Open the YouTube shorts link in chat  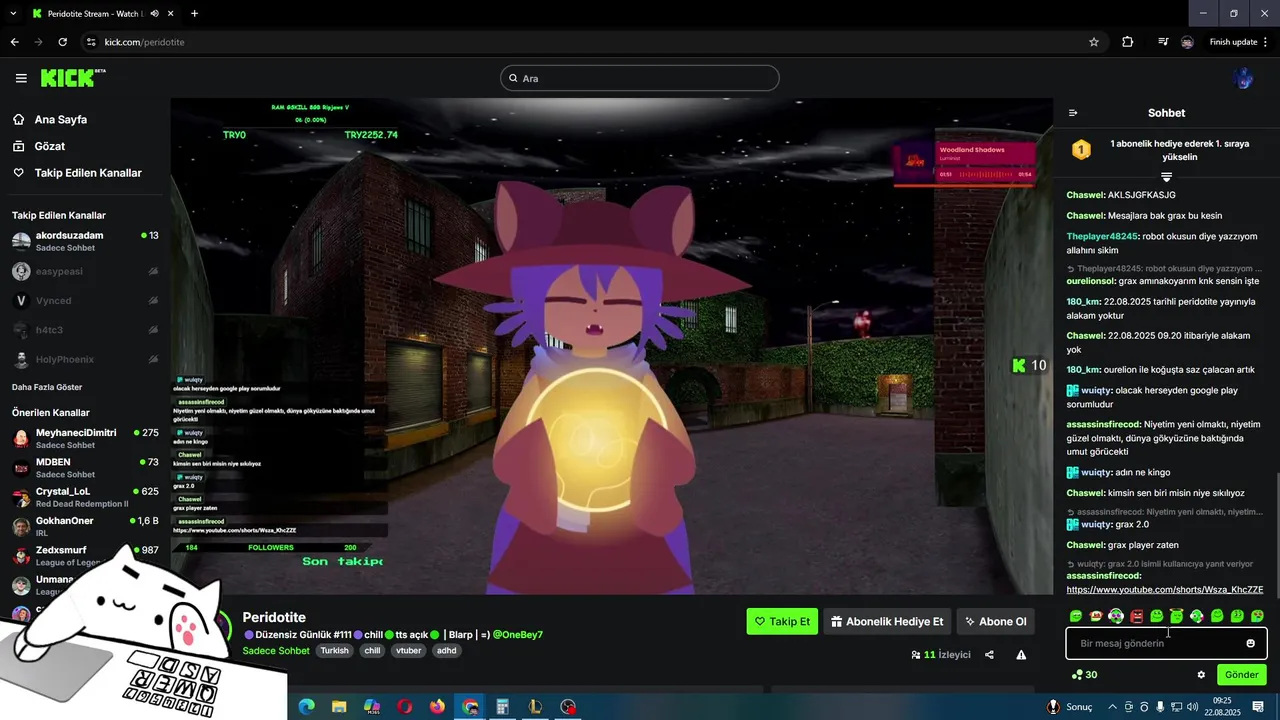1165,590
